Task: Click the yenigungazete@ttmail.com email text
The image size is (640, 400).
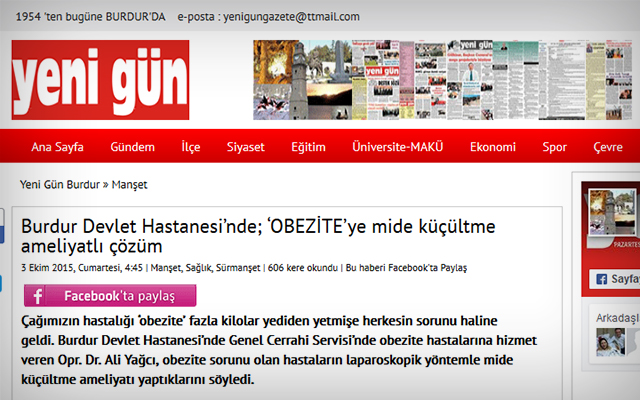Action: click(291, 17)
